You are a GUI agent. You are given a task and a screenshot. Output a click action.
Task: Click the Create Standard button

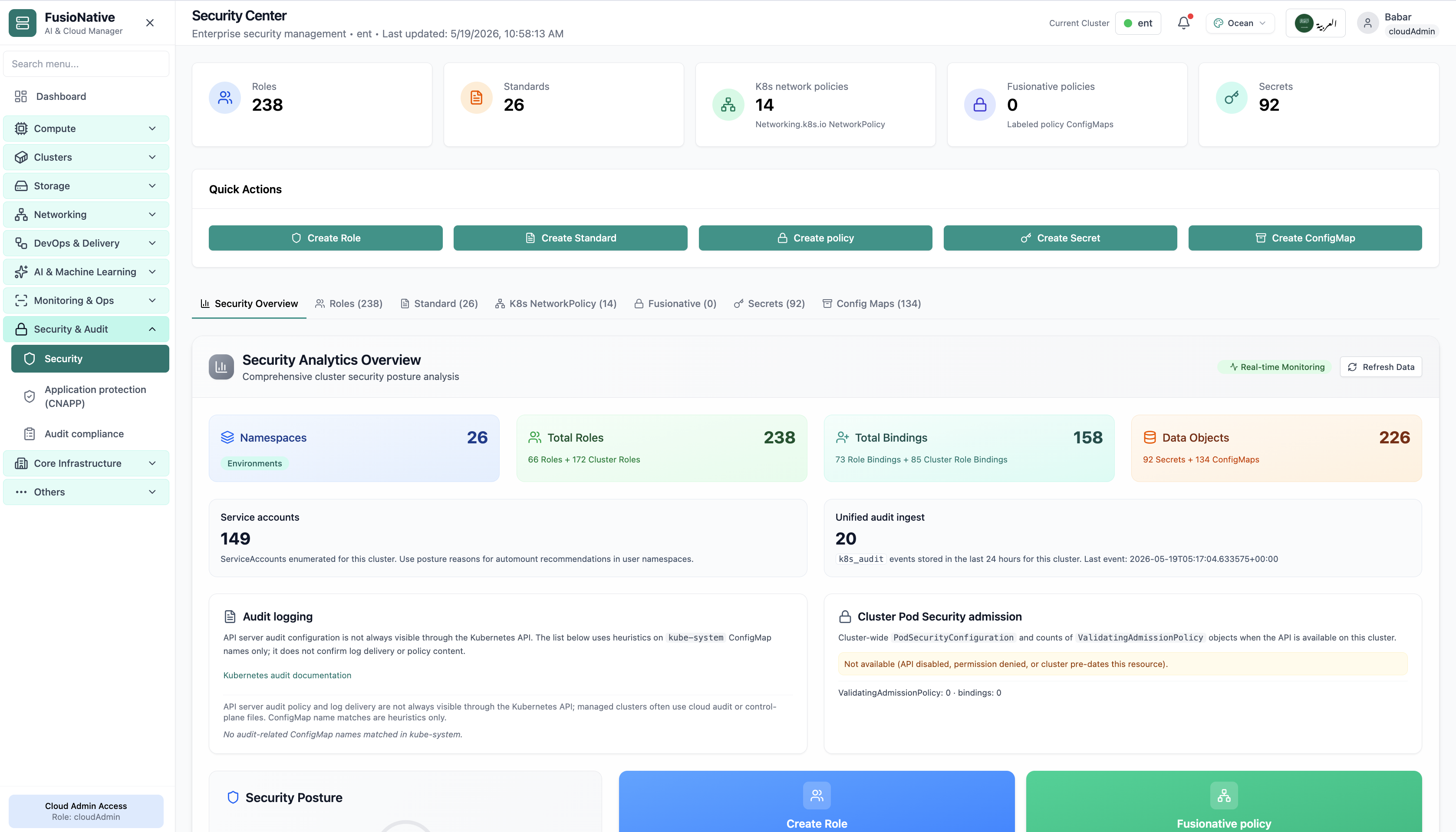570,238
